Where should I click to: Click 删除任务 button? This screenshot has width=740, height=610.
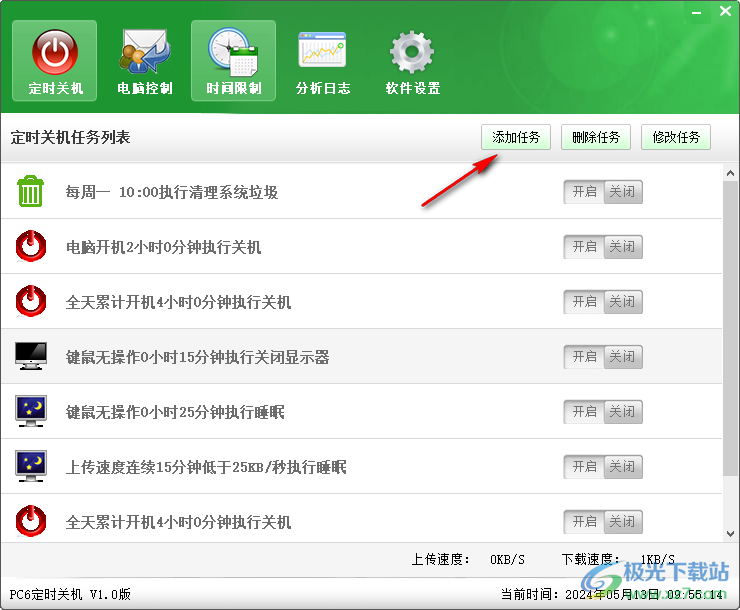(x=596, y=137)
